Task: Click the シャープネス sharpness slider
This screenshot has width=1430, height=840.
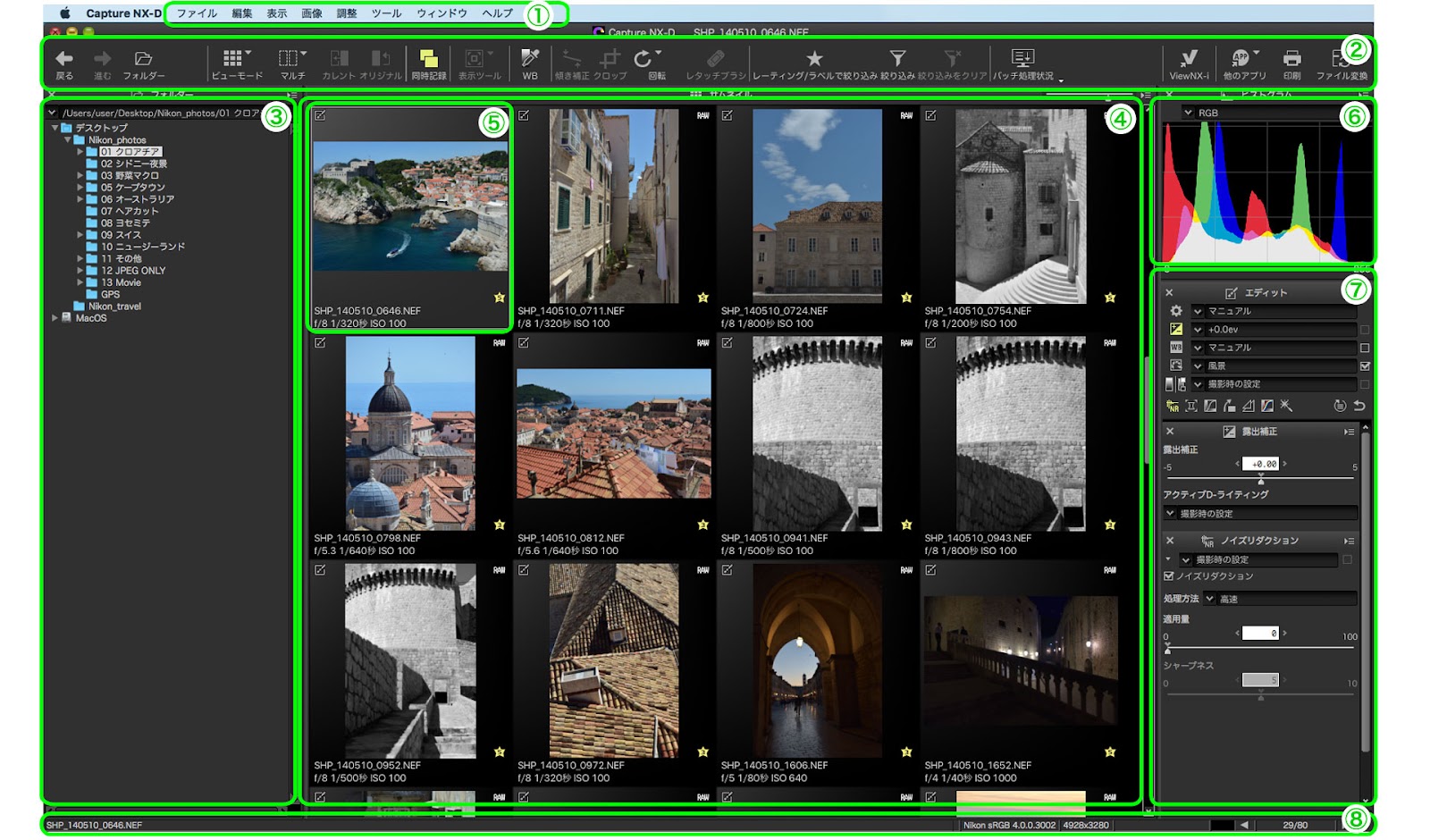Action: coord(1260,694)
